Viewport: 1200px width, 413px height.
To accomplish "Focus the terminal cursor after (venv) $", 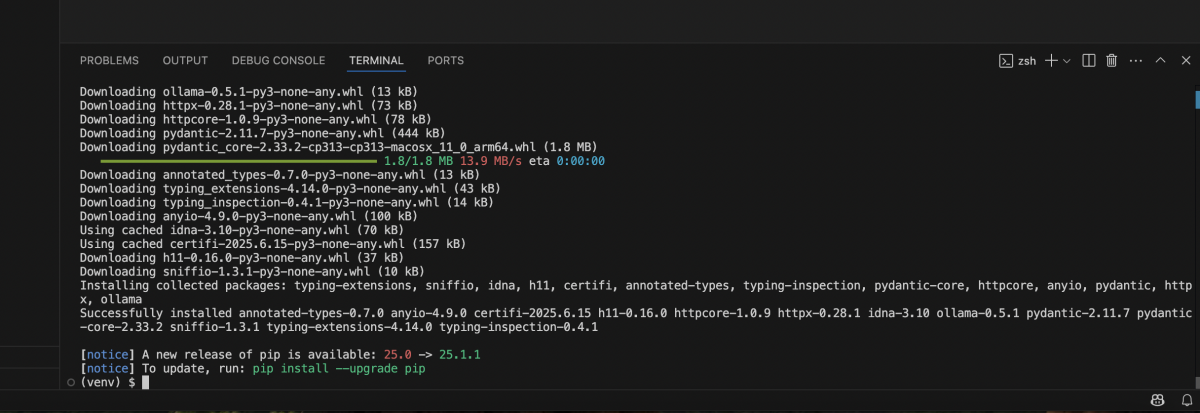I will click(x=145, y=383).
